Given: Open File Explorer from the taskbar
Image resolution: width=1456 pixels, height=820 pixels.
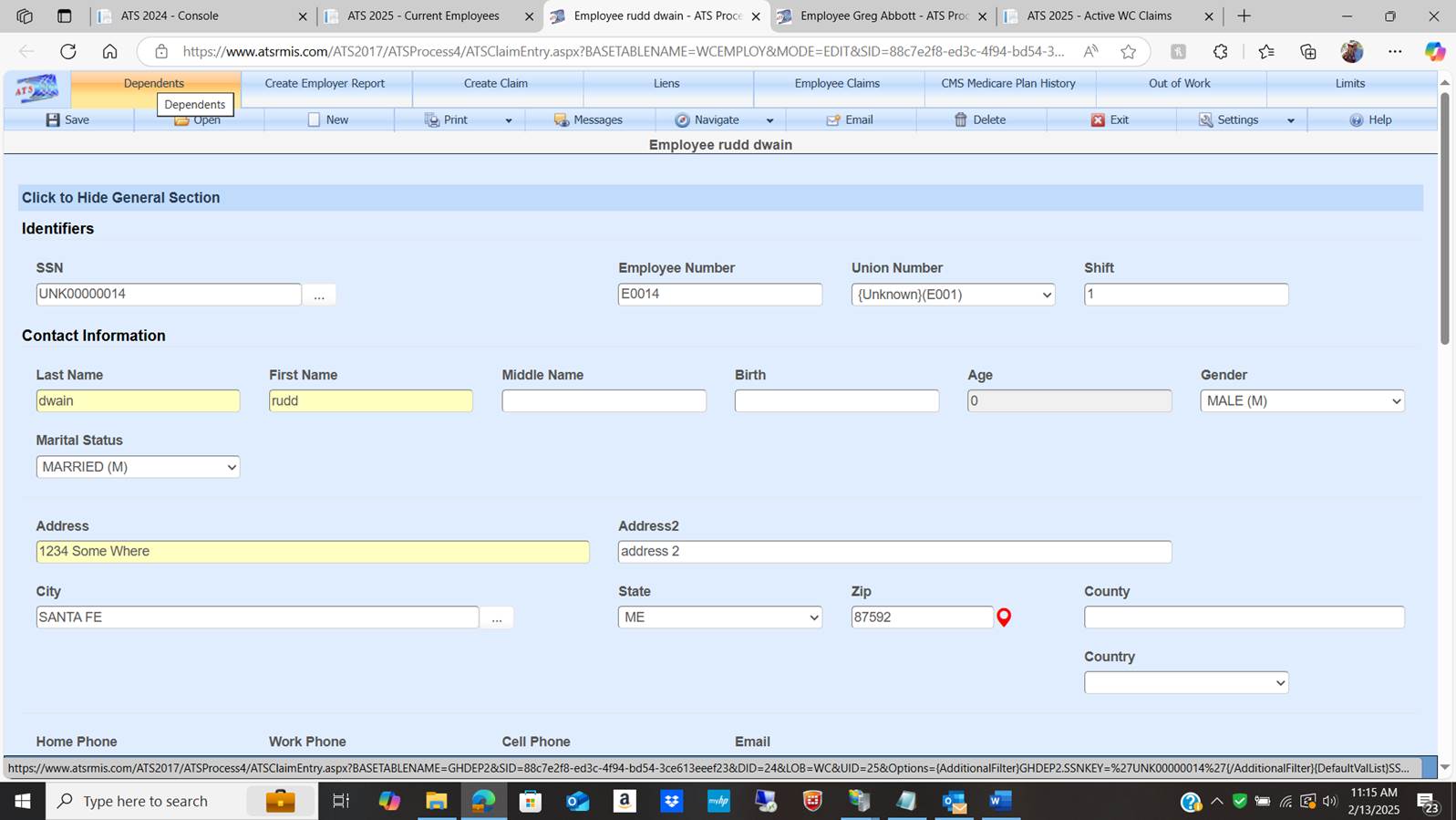Looking at the screenshot, I should point(437,801).
